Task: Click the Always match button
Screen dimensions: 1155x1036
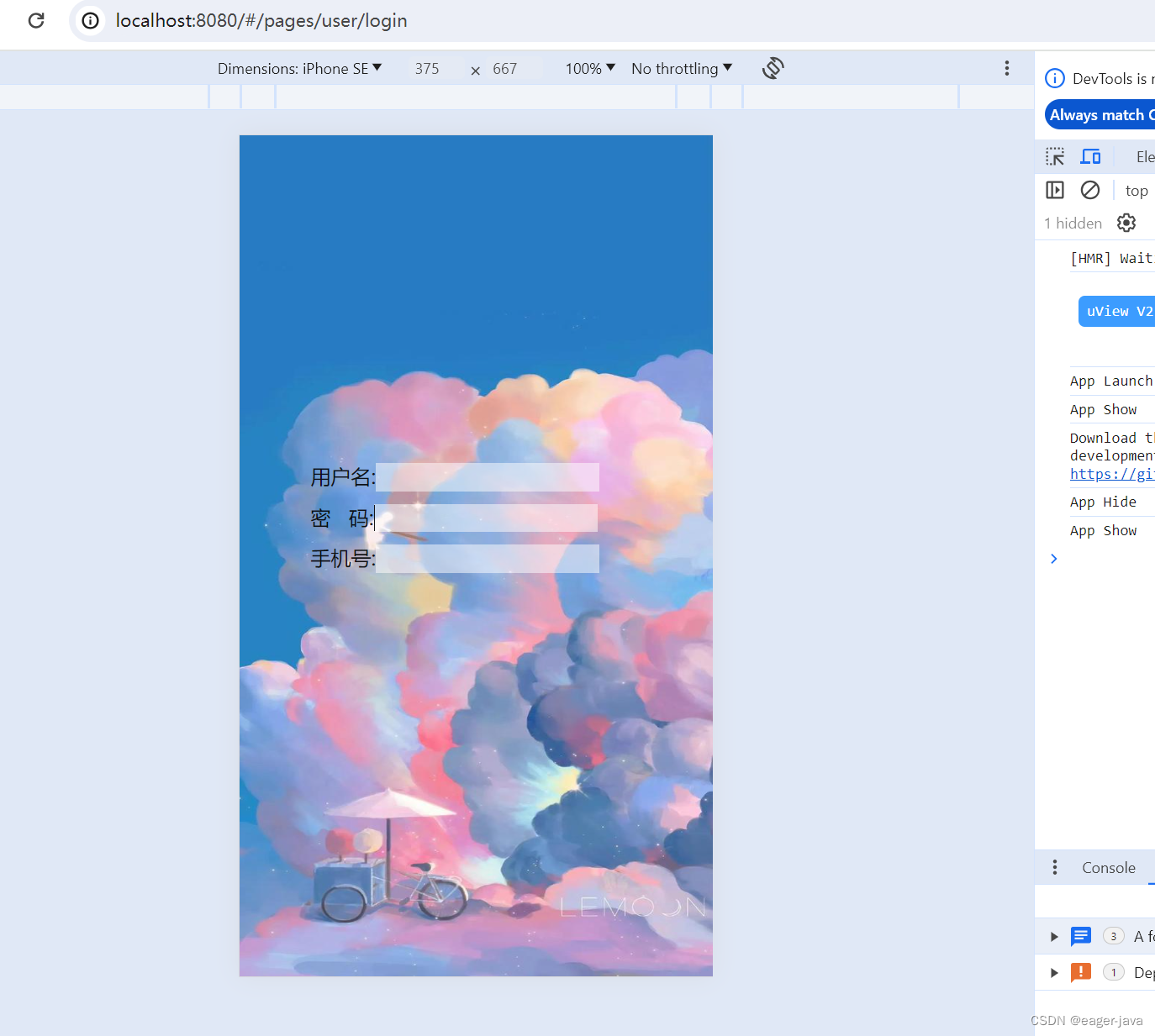Action: 1100,114
